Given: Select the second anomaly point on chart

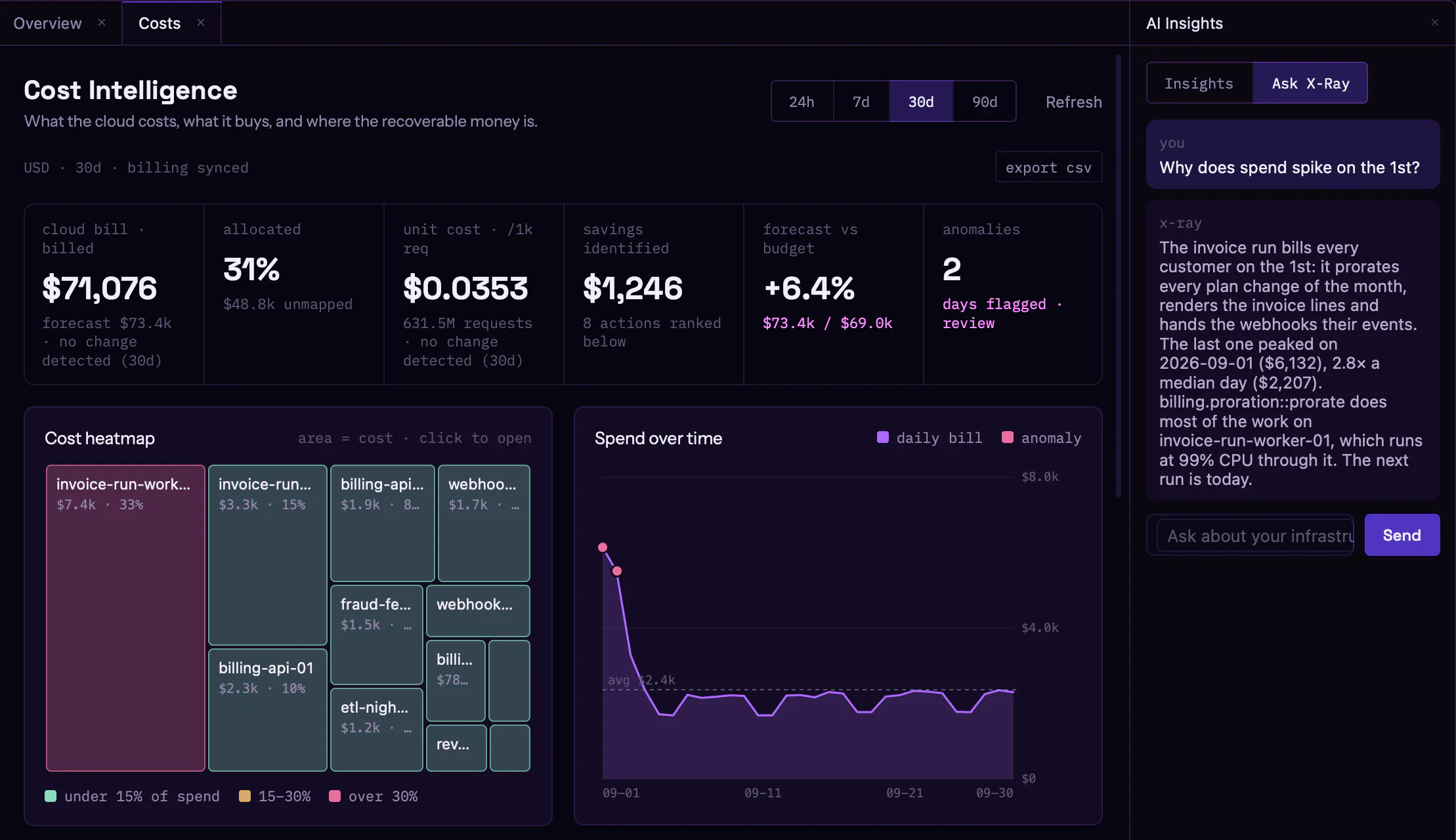Looking at the screenshot, I should [x=617, y=571].
